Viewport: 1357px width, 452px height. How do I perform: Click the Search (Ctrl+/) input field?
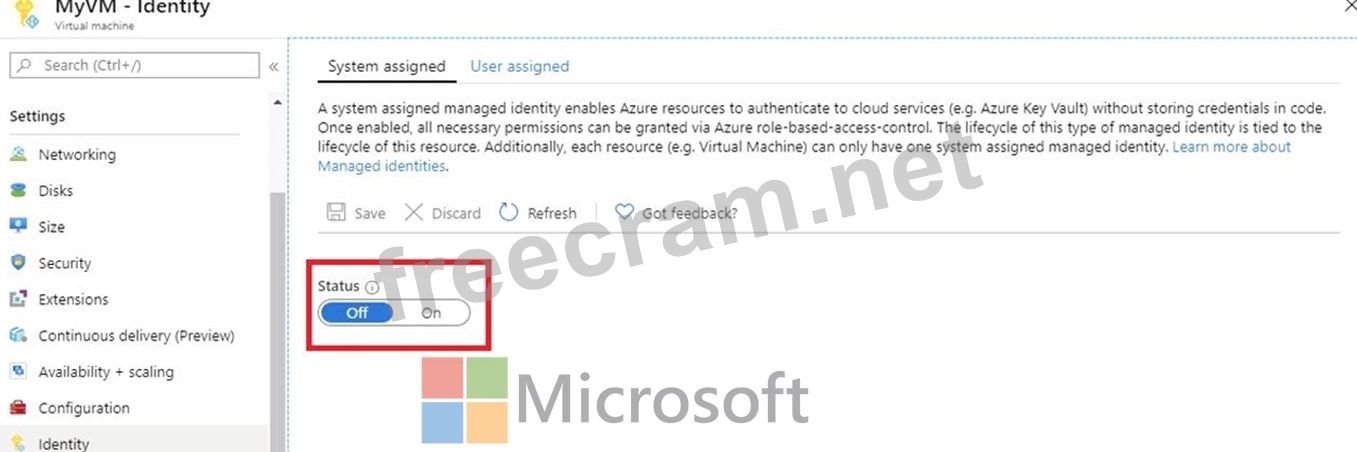tap(135, 65)
